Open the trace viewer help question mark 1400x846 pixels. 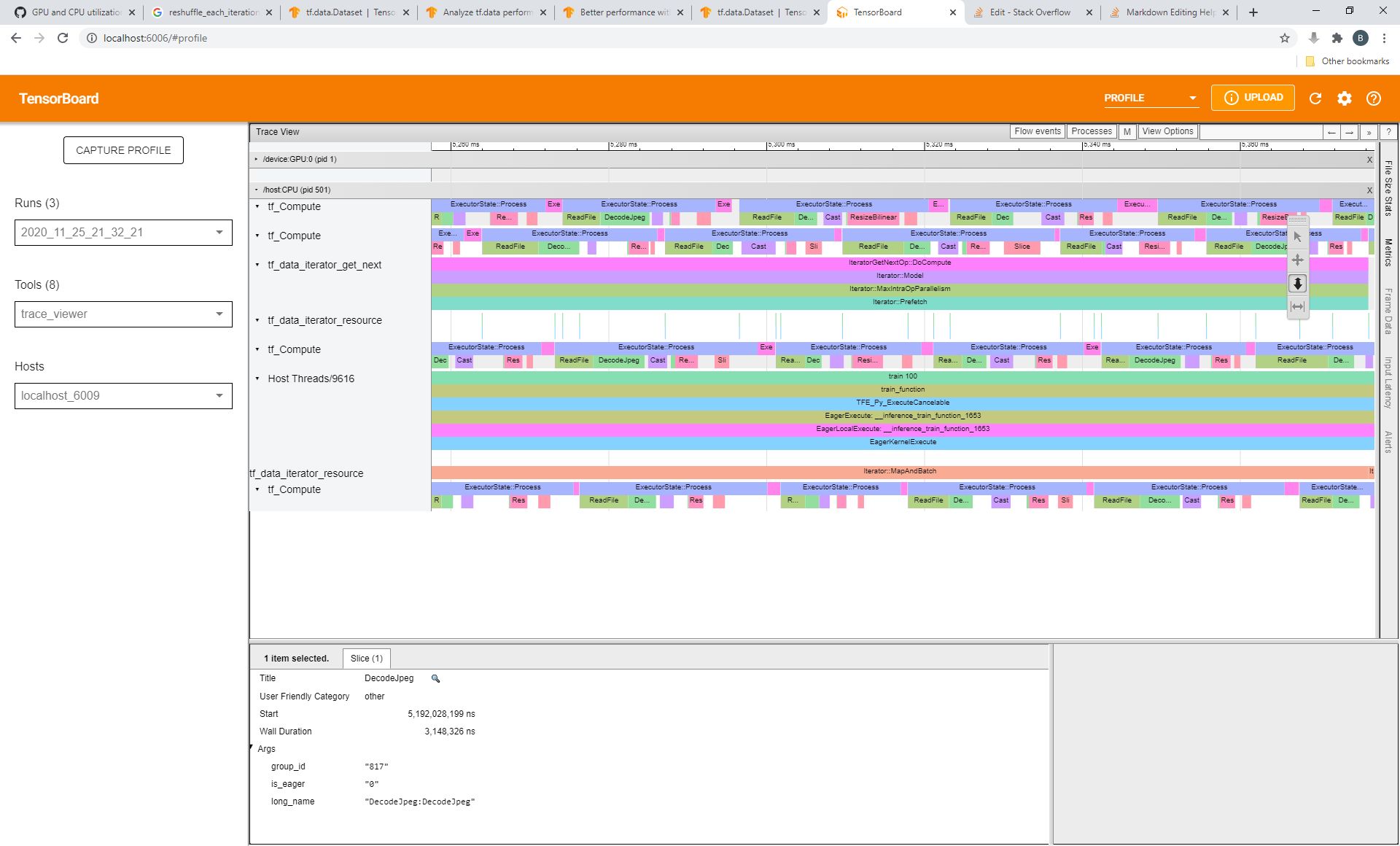point(1389,132)
